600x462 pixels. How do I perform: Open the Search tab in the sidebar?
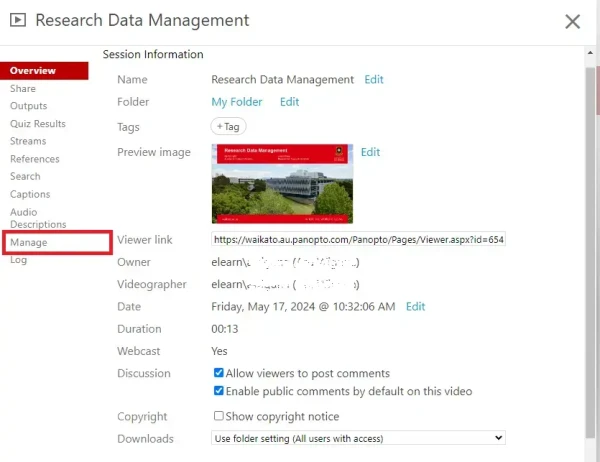pos(25,176)
